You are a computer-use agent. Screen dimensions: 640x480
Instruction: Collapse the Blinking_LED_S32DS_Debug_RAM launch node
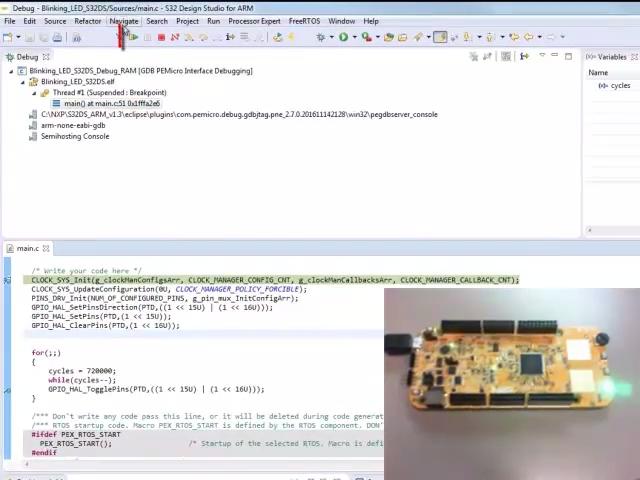click(11, 71)
